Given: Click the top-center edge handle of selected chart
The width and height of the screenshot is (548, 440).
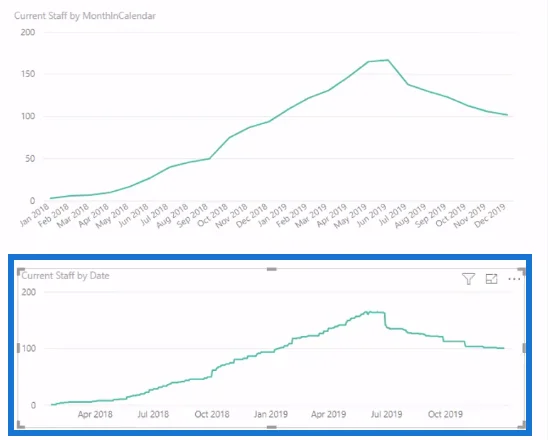Looking at the screenshot, I should pyautogui.click(x=272, y=269).
